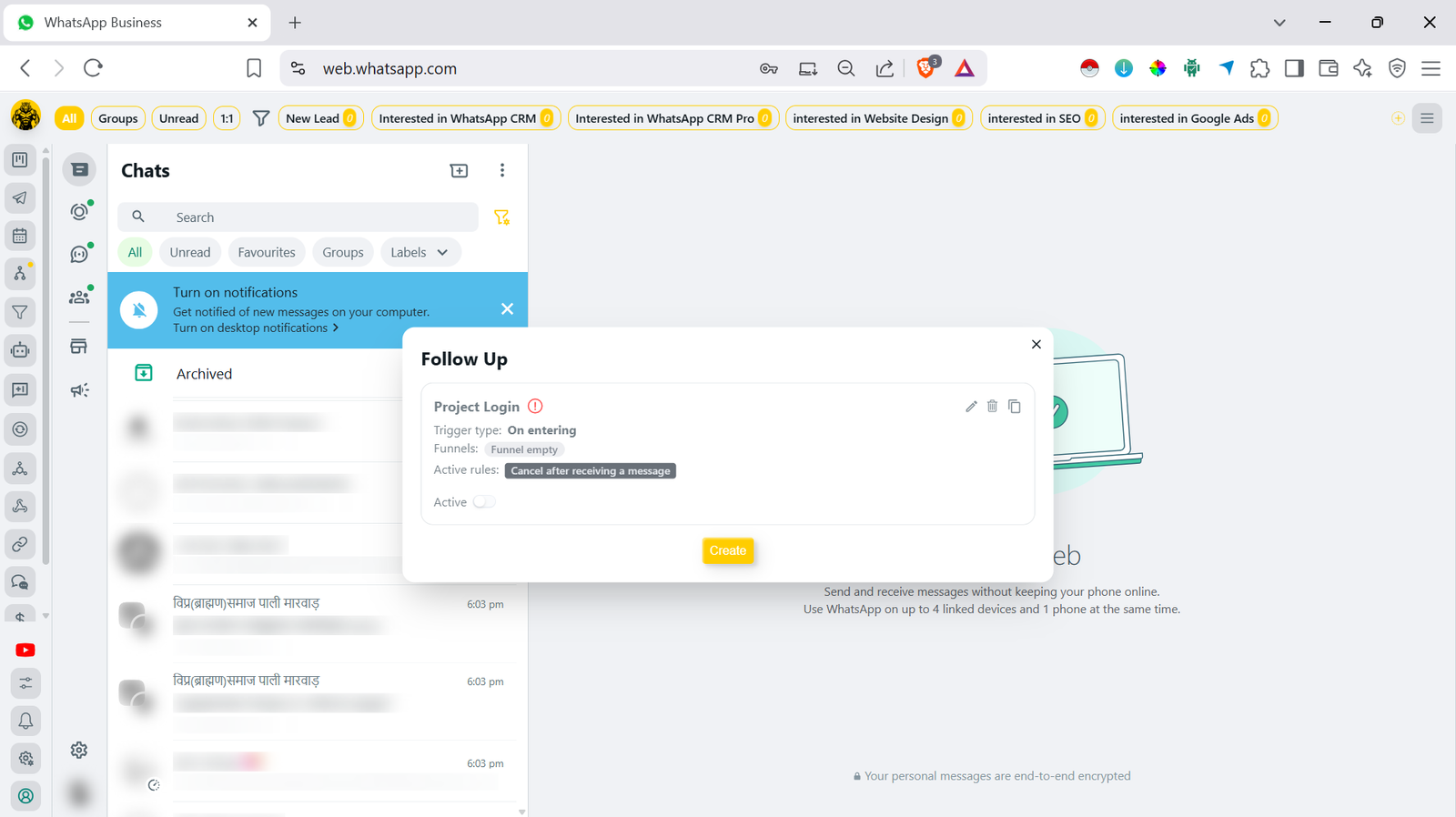Expand the Labels dropdown
Image resolution: width=1456 pixels, height=817 pixels.
point(419,253)
